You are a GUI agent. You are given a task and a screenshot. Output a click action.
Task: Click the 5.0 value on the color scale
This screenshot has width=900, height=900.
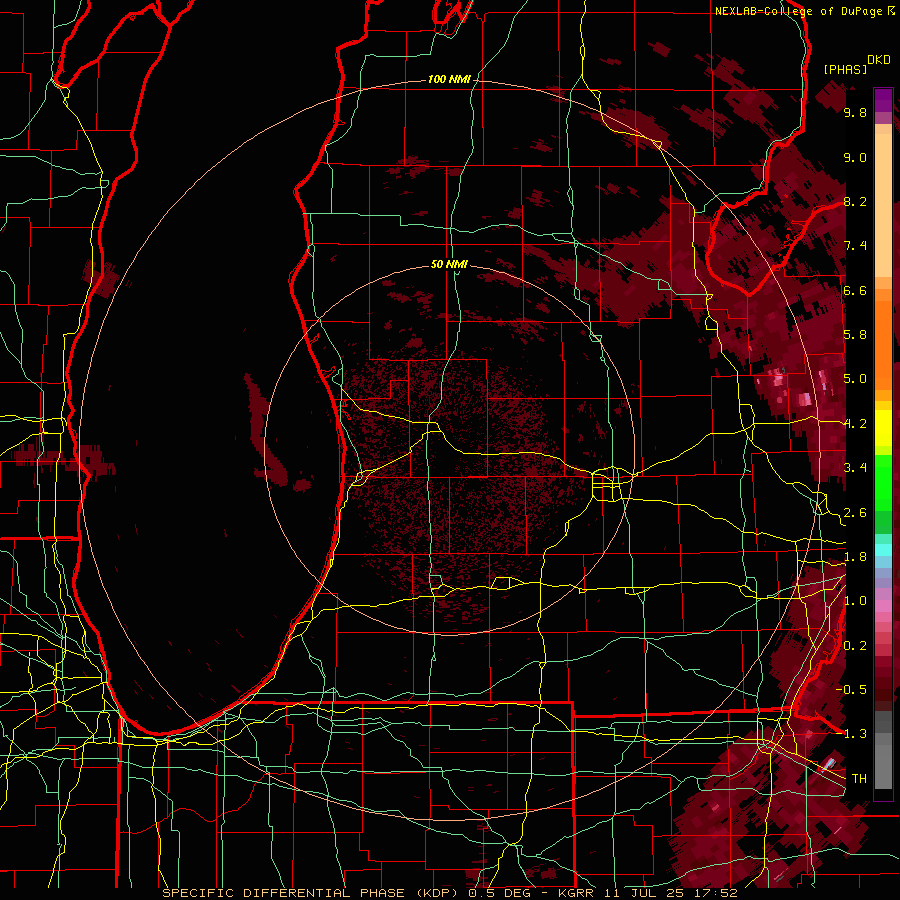(855, 379)
